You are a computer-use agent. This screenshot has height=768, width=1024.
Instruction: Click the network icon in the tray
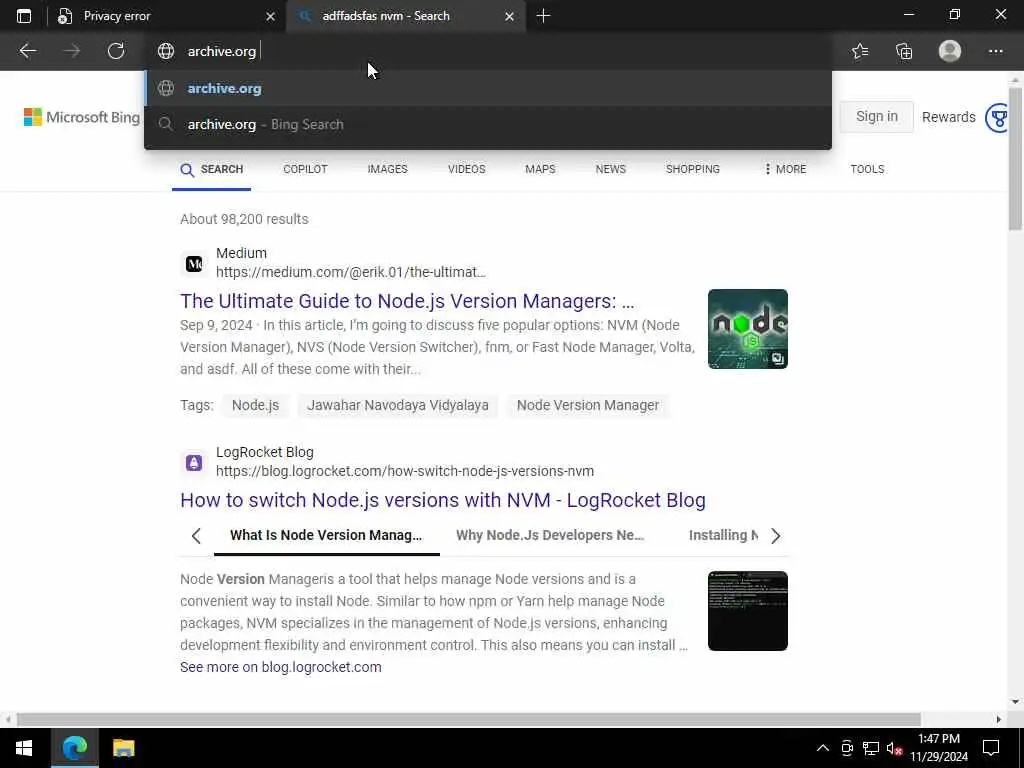871,748
